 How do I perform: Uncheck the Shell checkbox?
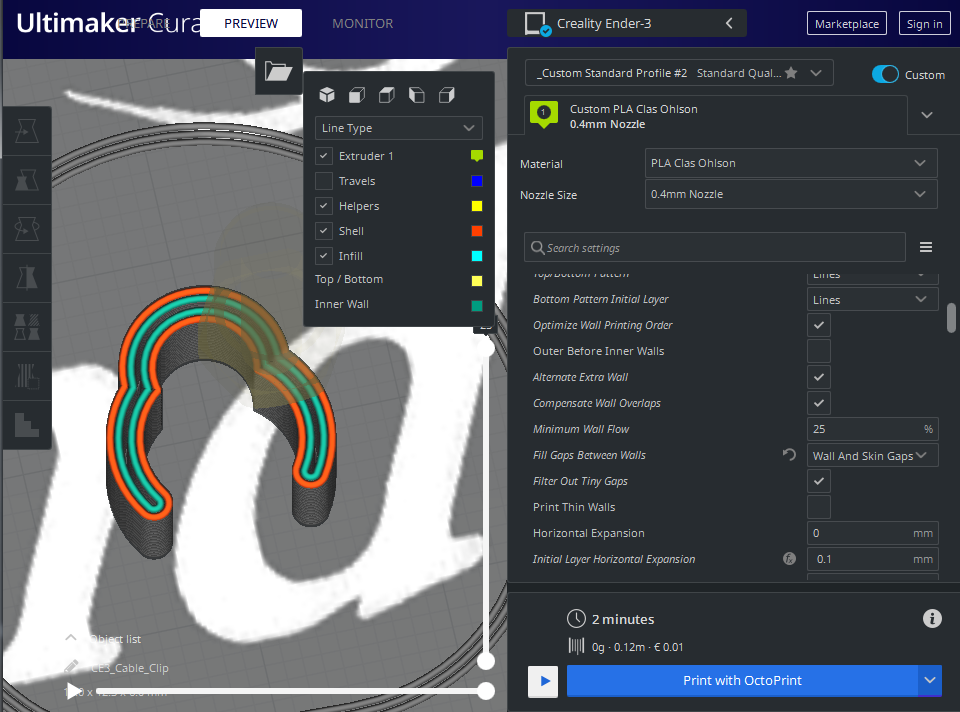[324, 231]
